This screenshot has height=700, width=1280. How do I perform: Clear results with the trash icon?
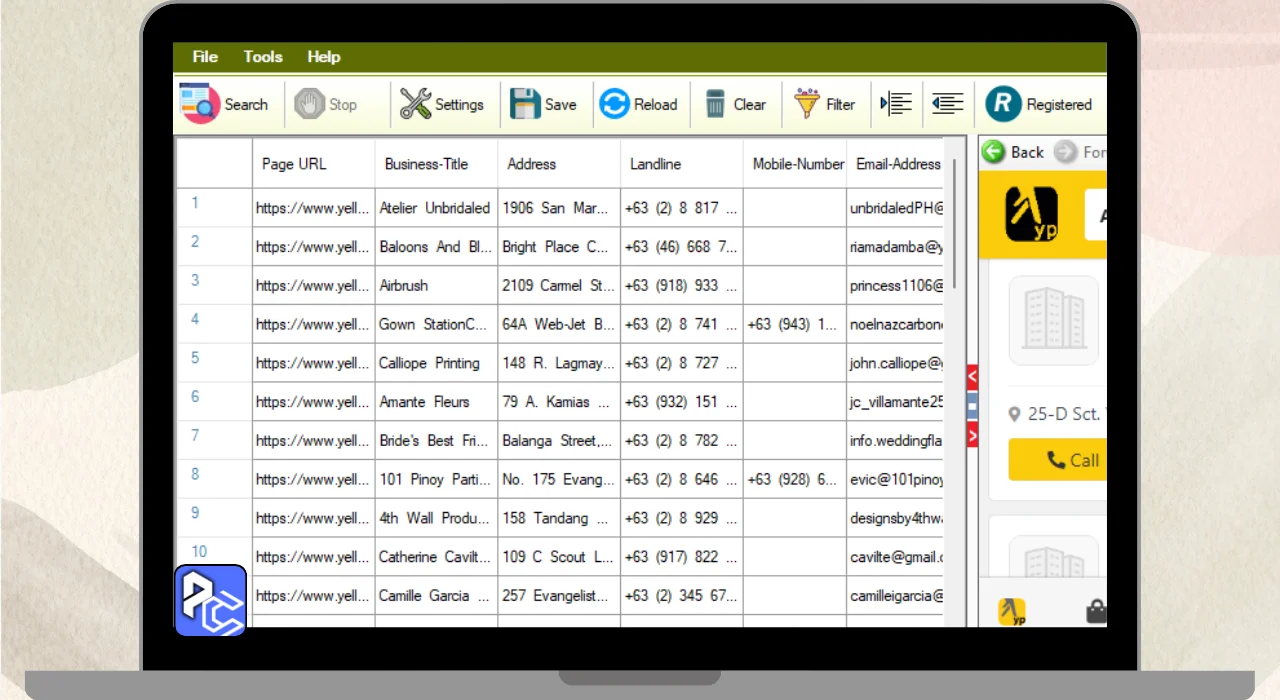point(715,104)
